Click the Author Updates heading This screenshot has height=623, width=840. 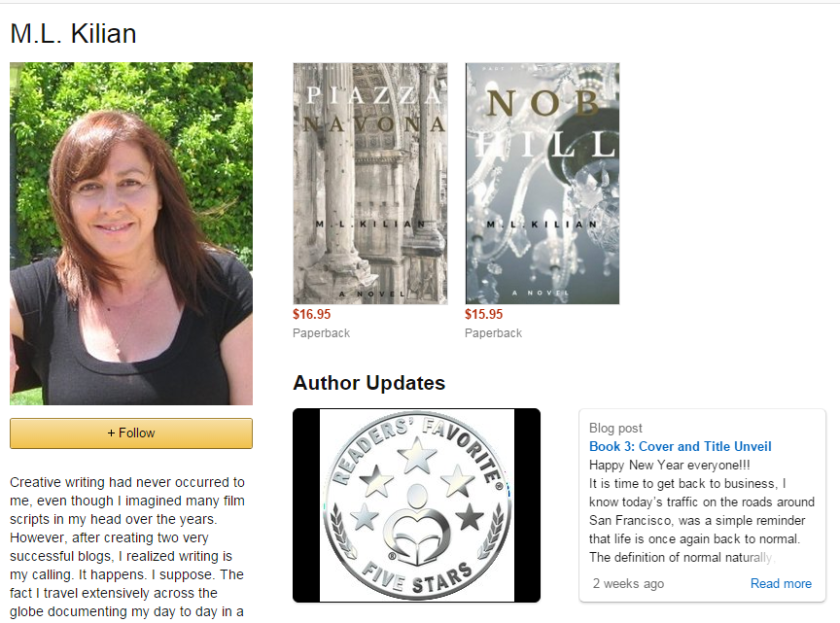coord(369,383)
